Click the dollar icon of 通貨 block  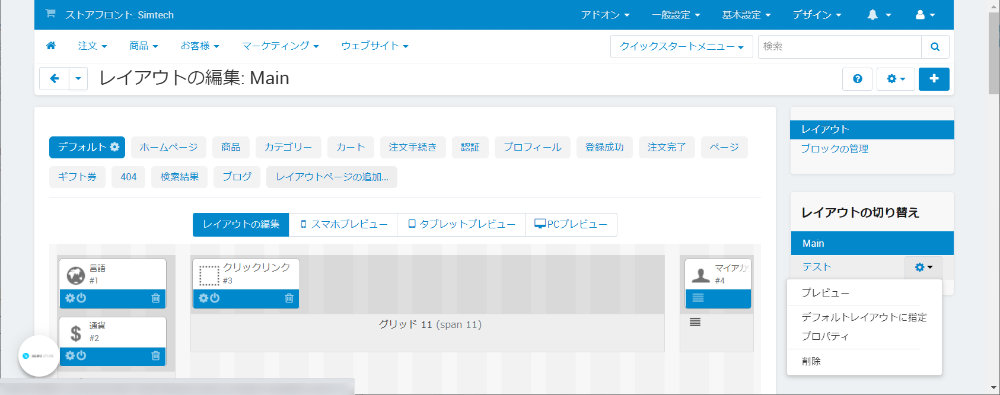click(76, 333)
